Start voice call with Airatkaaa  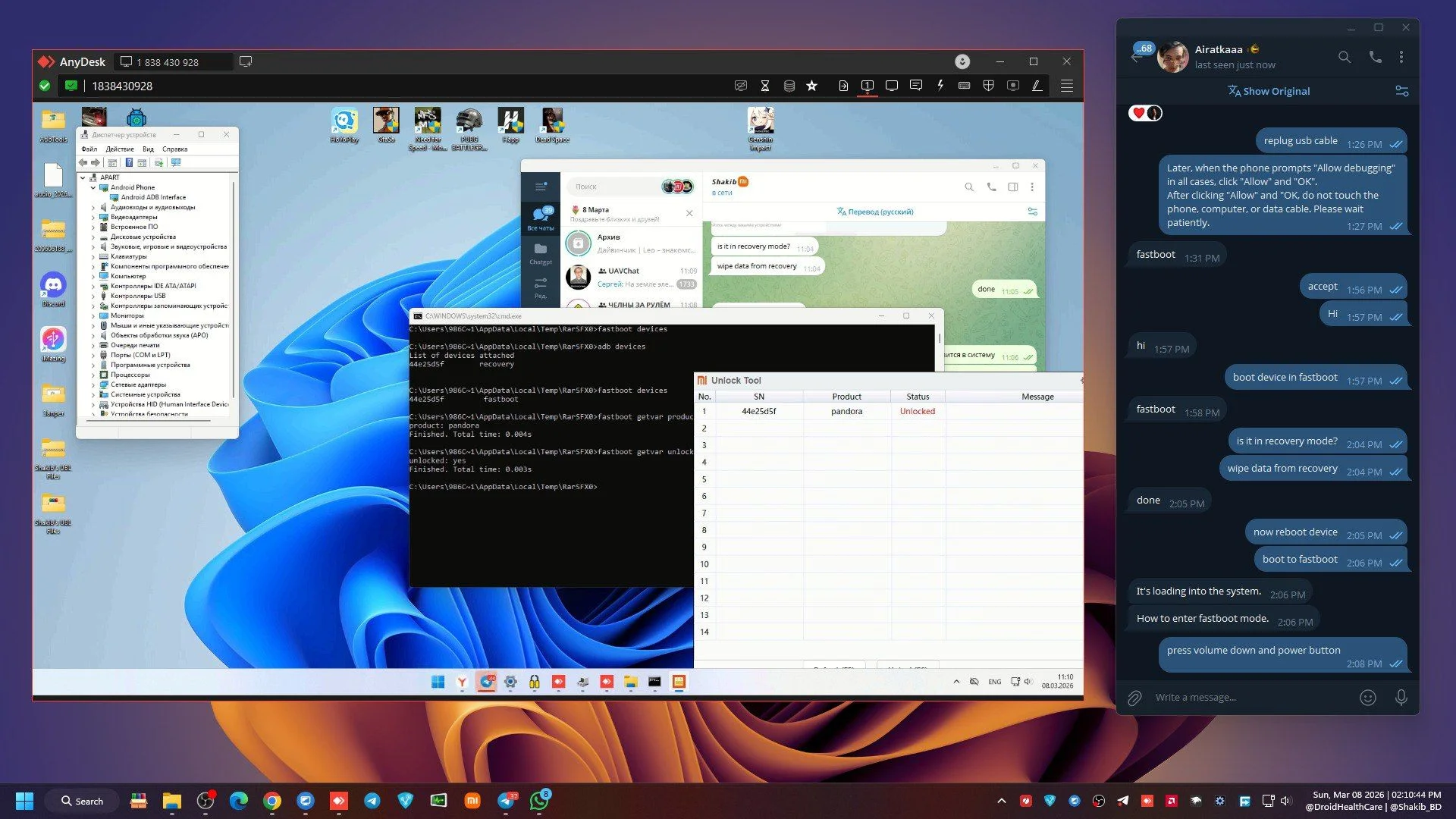point(1375,57)
